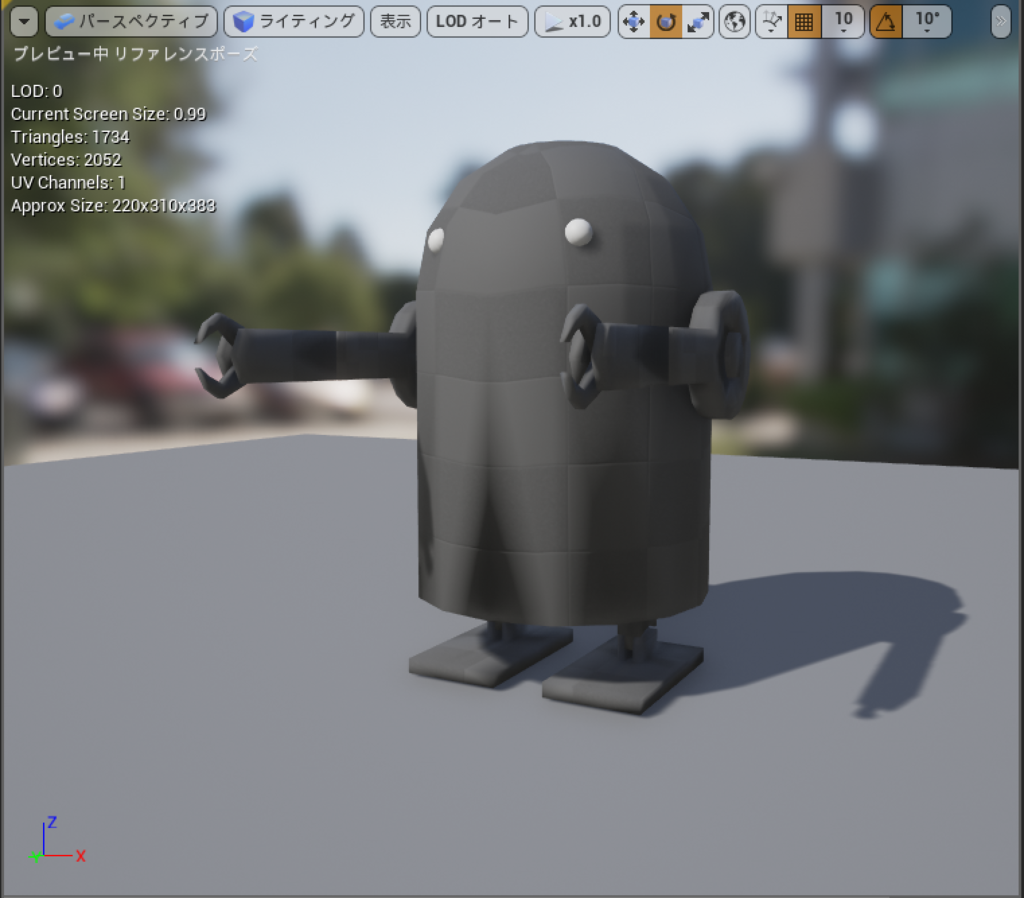Open the rotation snap 10° dropdown

pos(927,22)
